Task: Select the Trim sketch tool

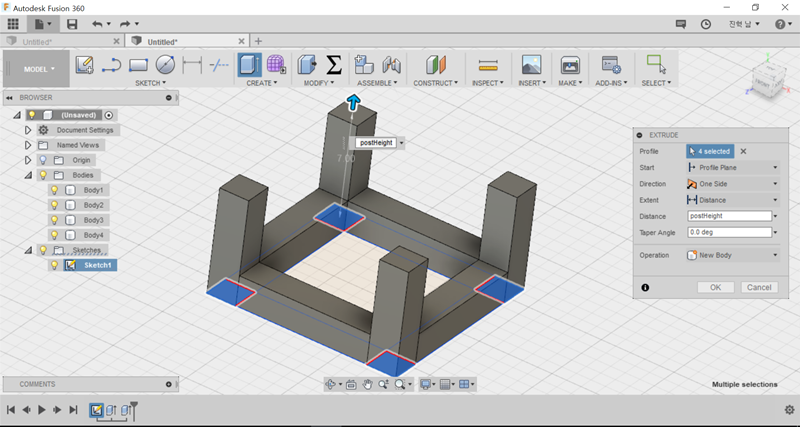Action: (x=219, y=65)
